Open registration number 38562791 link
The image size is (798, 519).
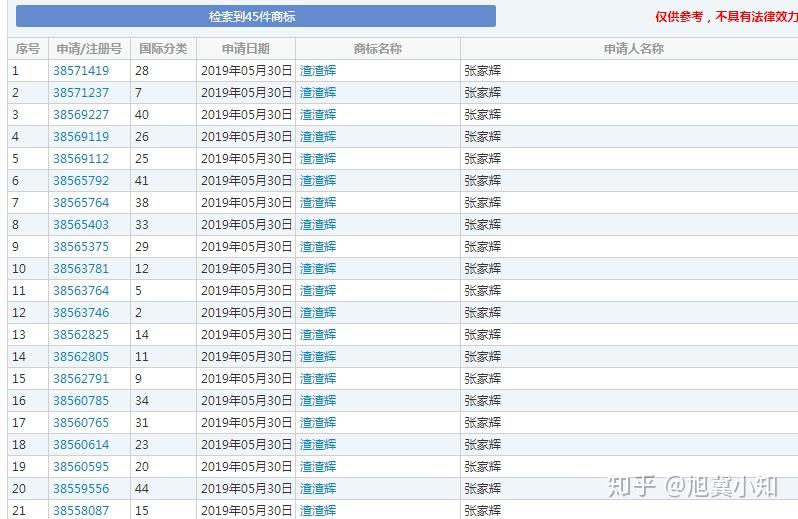81,379
